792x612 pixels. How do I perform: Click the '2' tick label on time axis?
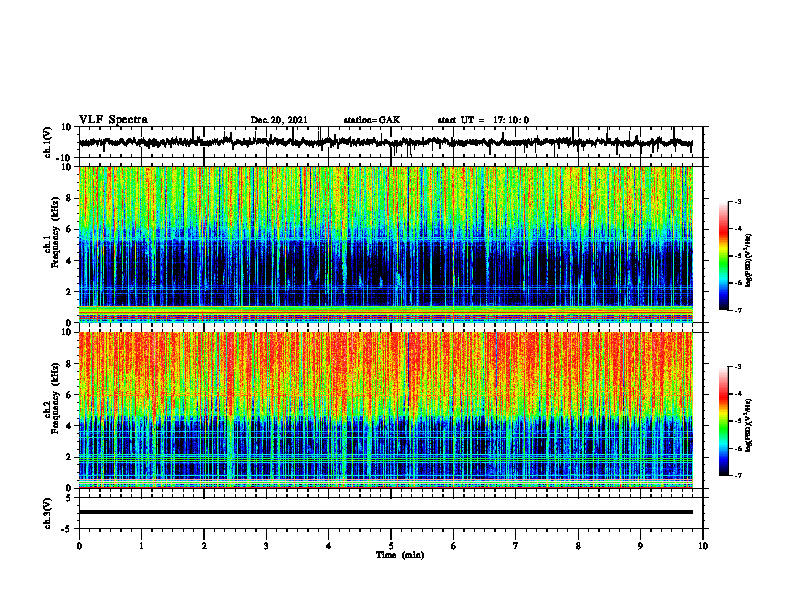(x=204, y=546)
